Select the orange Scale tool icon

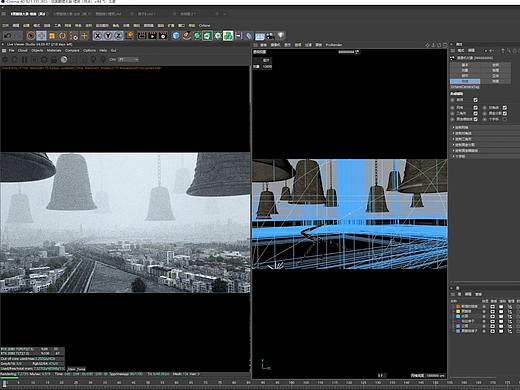click(x=52, y=35)
